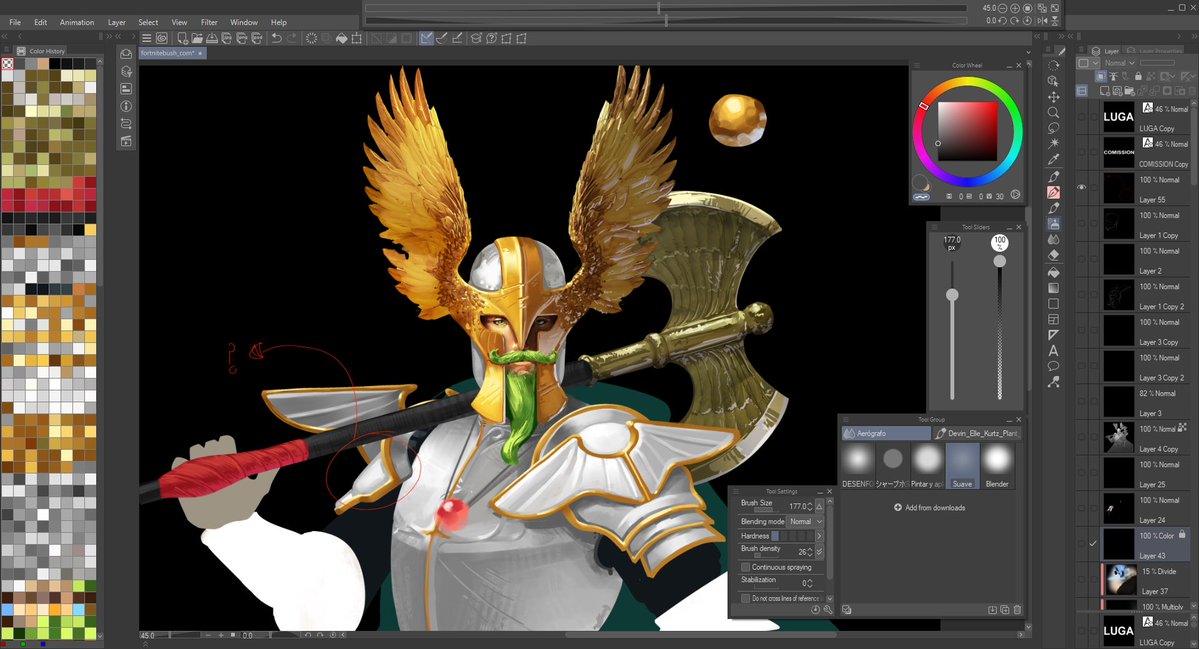Open Brush Size dynamics button

819,506
